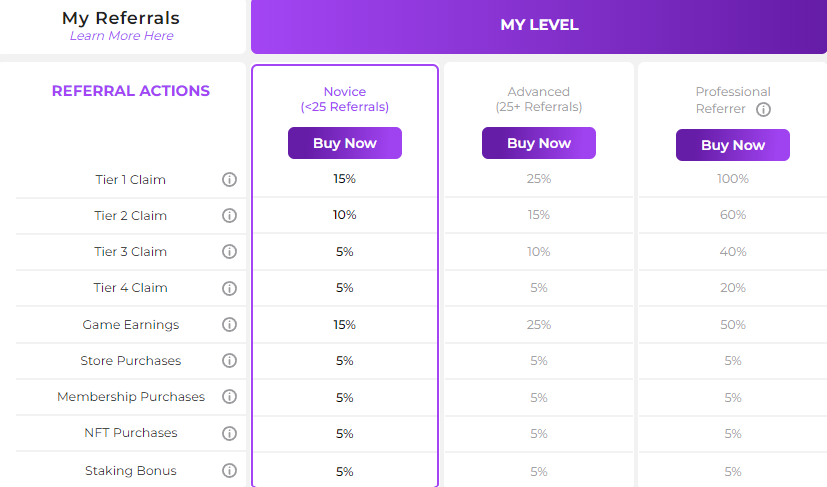The width and height of the screenshot is (827, 487).
Task: Click Buy Now under Professional Referrer
Action: [x=733, y=145]
